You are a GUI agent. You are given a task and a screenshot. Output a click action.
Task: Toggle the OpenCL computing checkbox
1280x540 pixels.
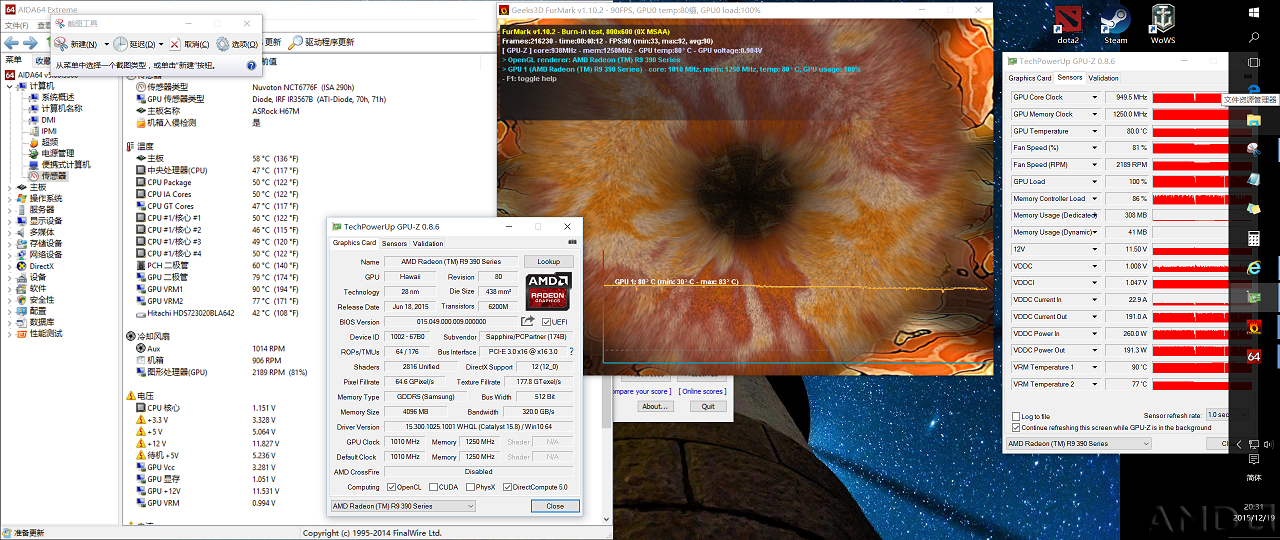pyautogui.click(x=391, y=487)
